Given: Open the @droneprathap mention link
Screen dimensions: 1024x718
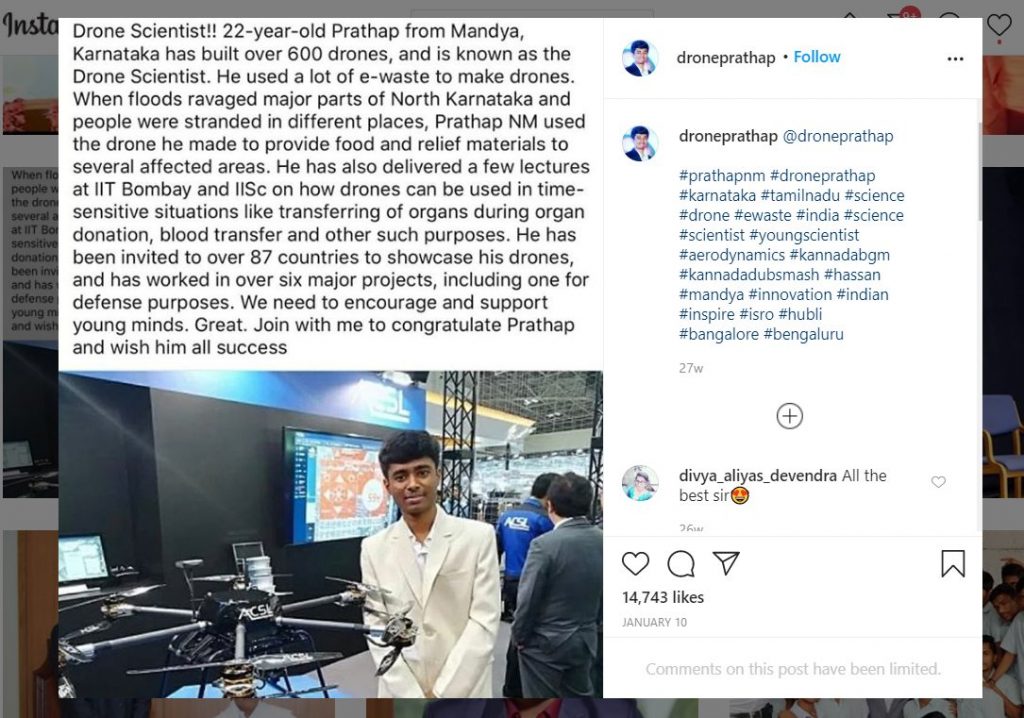Looking at the screenshot, I should pos(838,136).
